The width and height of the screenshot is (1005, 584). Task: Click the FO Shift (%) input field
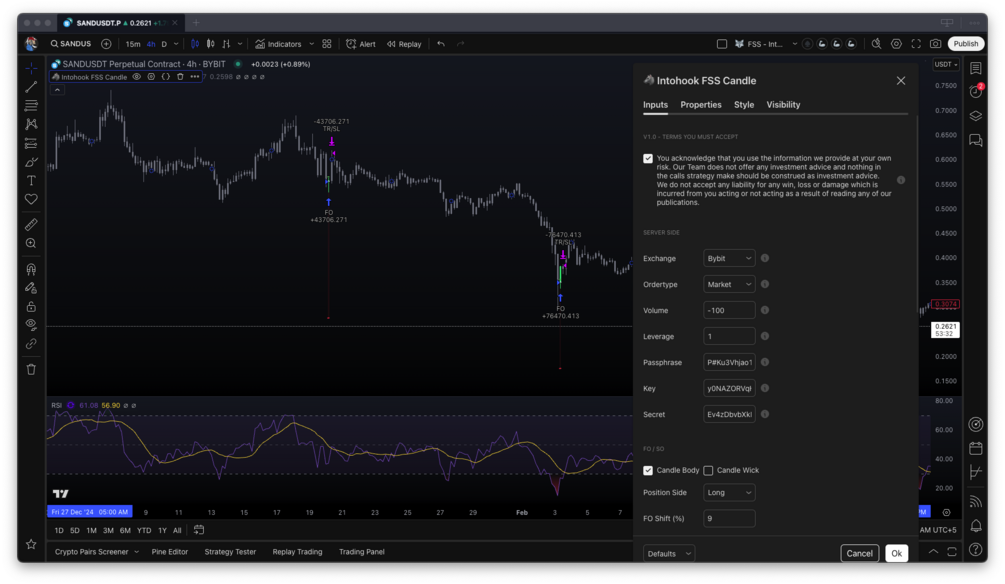coord(729,519)
